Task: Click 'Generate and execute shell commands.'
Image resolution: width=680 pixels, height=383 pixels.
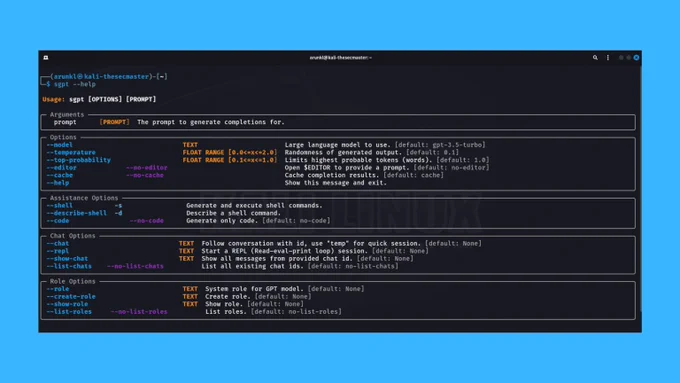Action: coord(254,206)
